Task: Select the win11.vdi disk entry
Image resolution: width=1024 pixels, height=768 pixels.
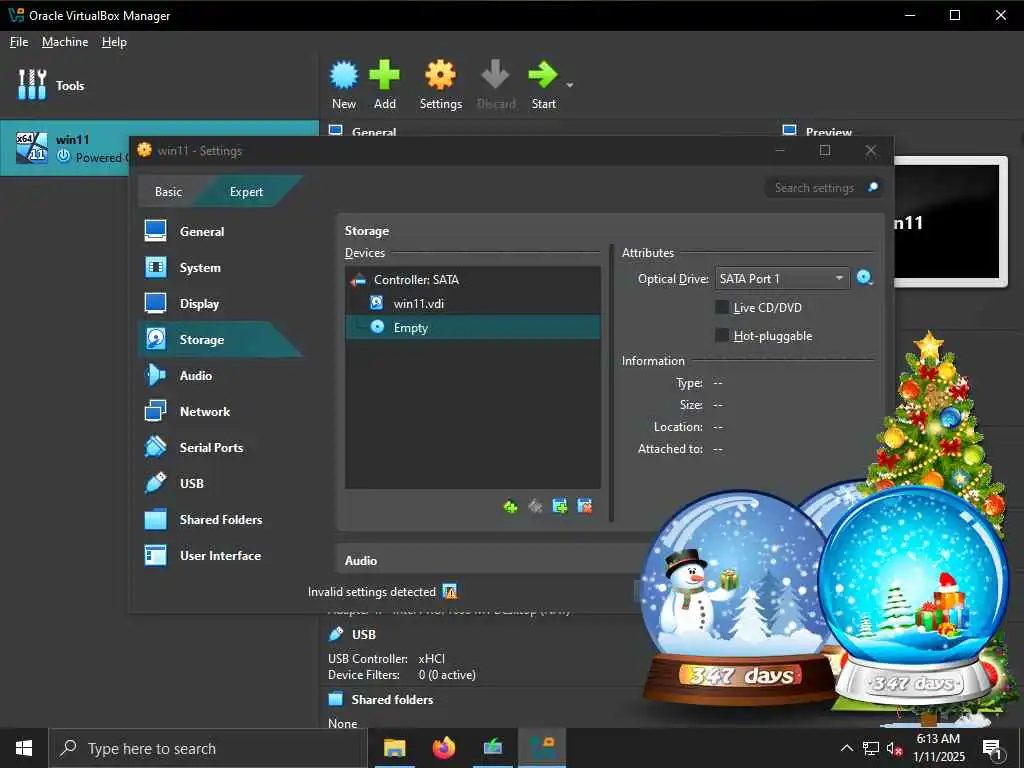Action: [473, 304]
